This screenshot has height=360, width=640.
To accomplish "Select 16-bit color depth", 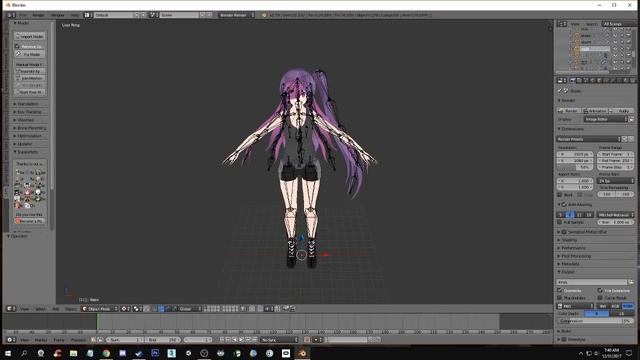I will point(622,313).
